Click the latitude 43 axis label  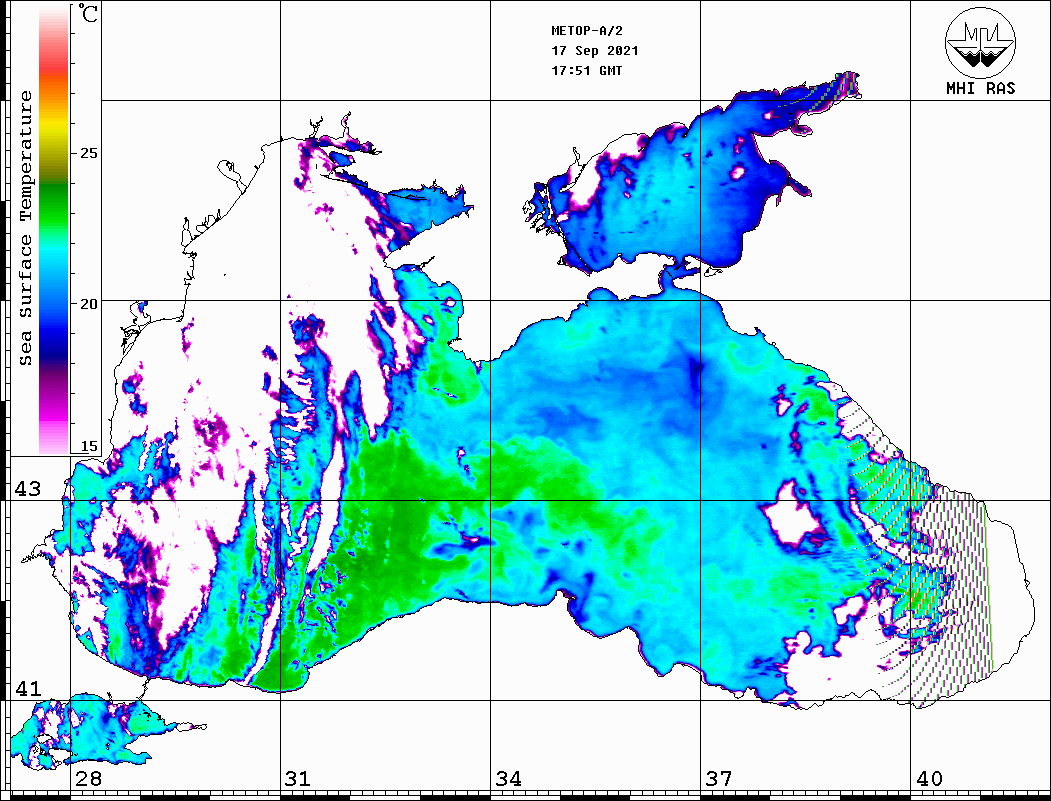point(27,490)
